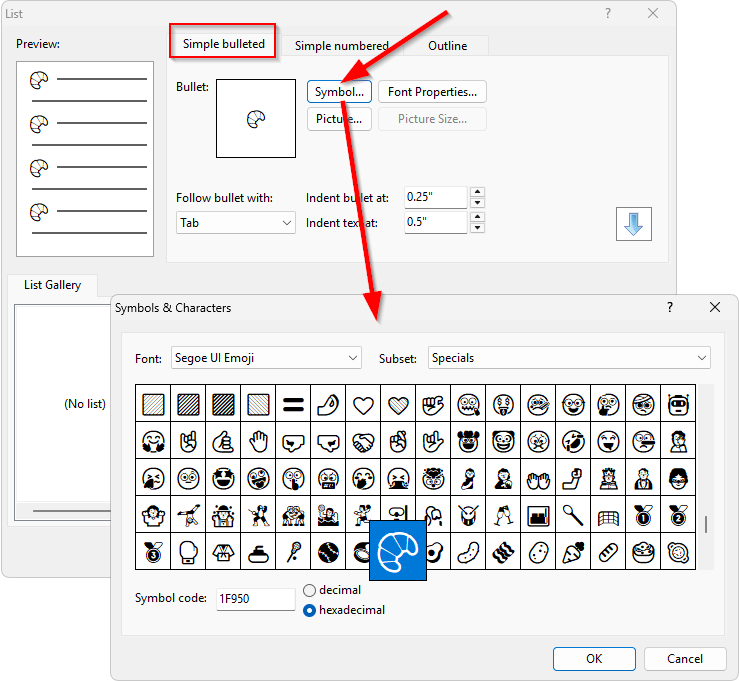The image size is (739, 681).
Task: Select the first light-hatched square symbol
Action: coord(153,404)
